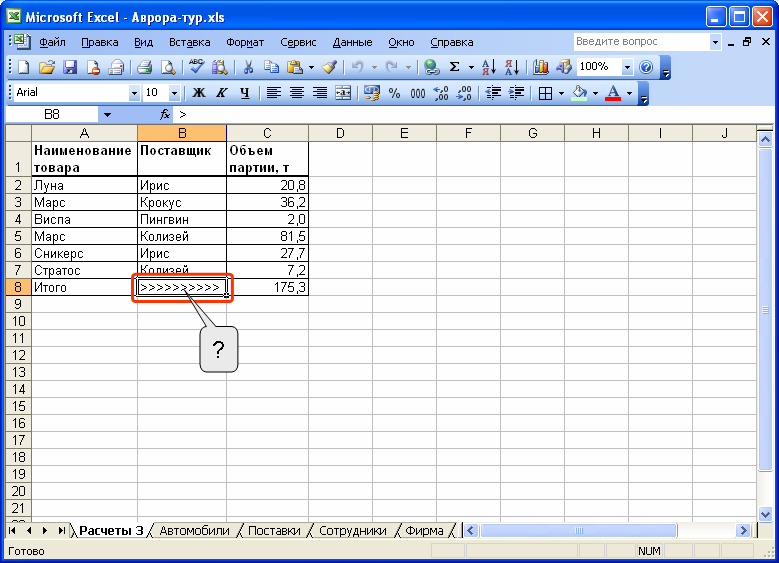Insert hyperlink with the globe icon
Image resolution: width=779 pixels, height=563 pixels.
[431, 67]
